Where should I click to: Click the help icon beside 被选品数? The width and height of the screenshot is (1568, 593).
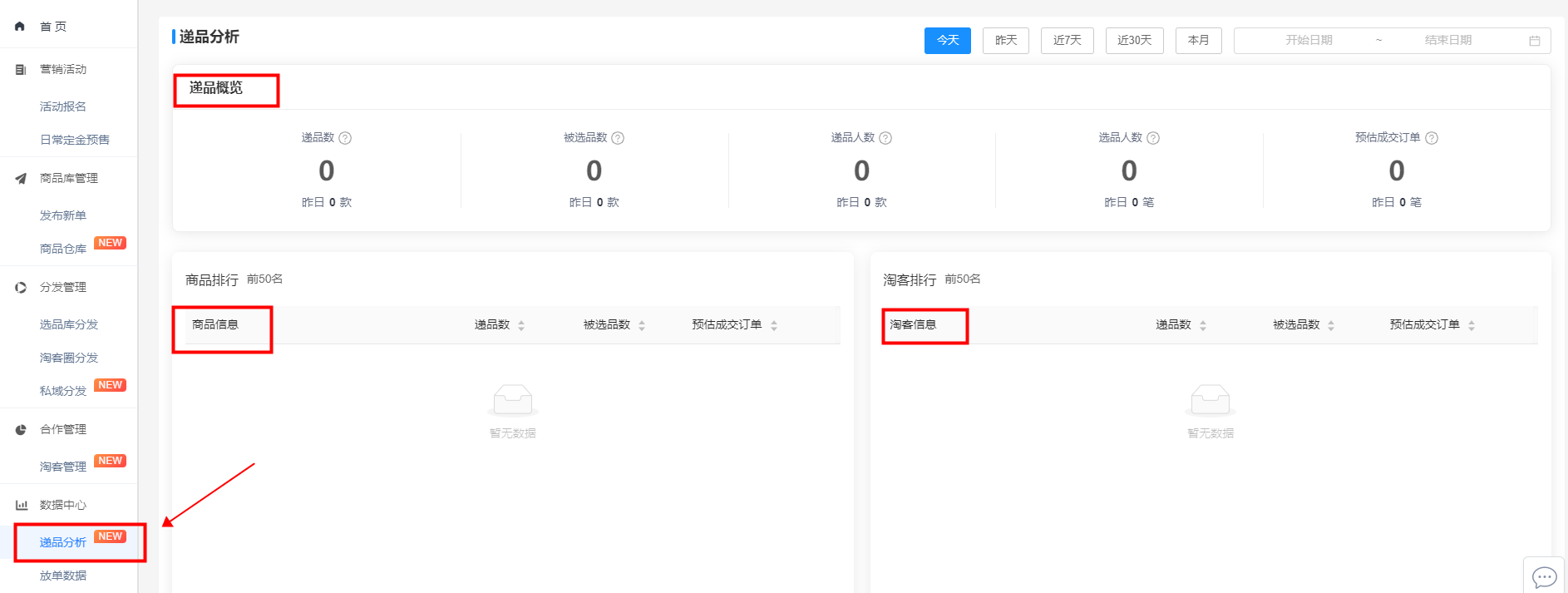(x=618, y=138)
